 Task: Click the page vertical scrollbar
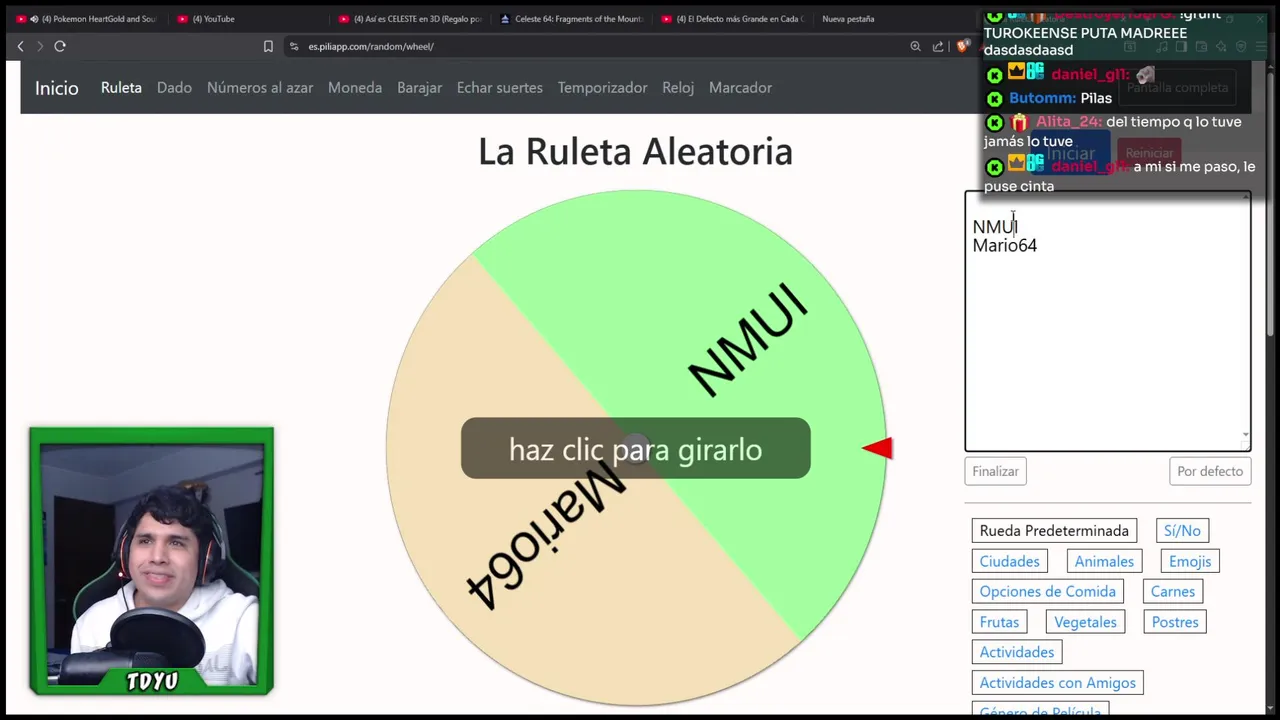(1271, 200)
